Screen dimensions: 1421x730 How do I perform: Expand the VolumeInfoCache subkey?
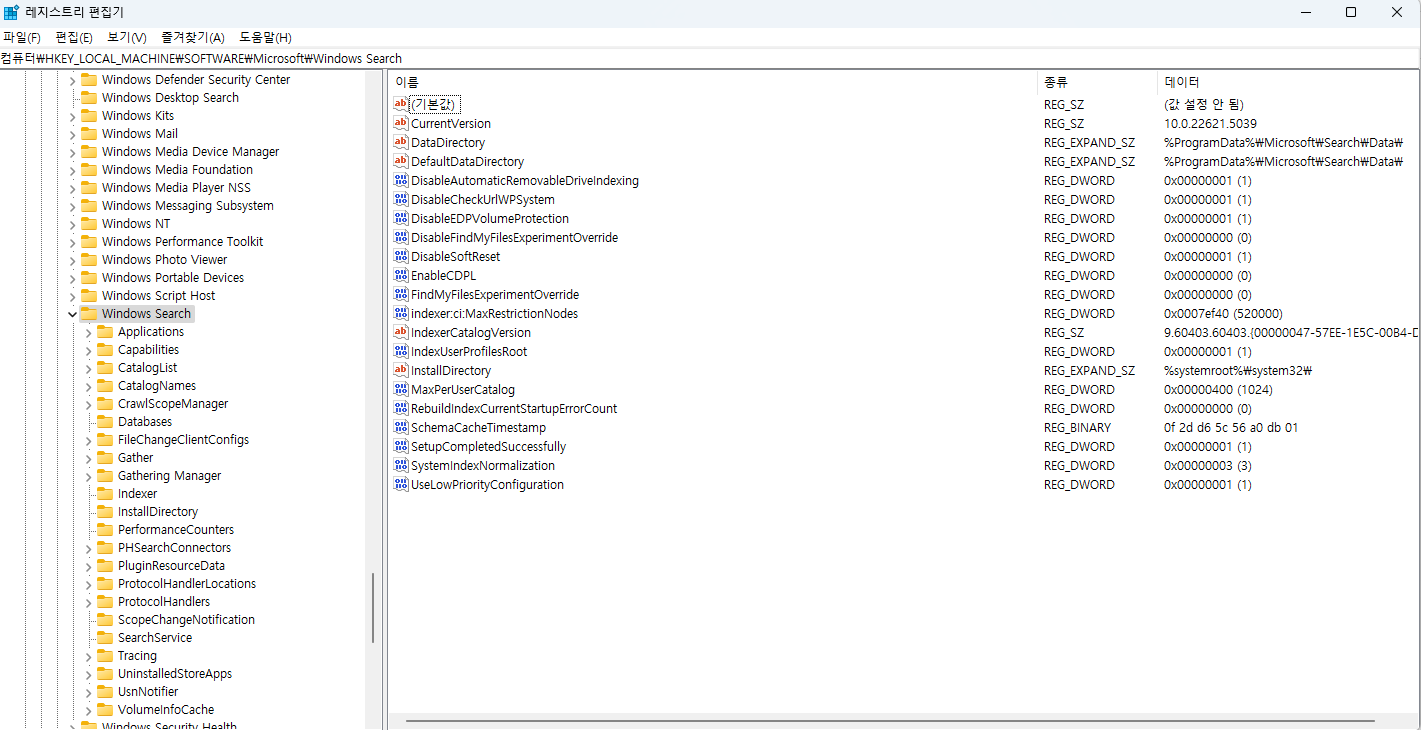88,710
